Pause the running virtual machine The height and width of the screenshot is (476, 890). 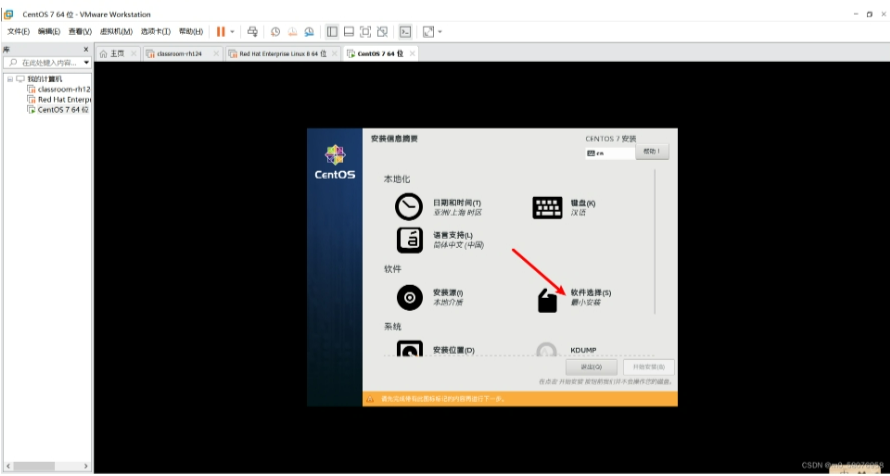pyautogui.click(x=221, y=32)
